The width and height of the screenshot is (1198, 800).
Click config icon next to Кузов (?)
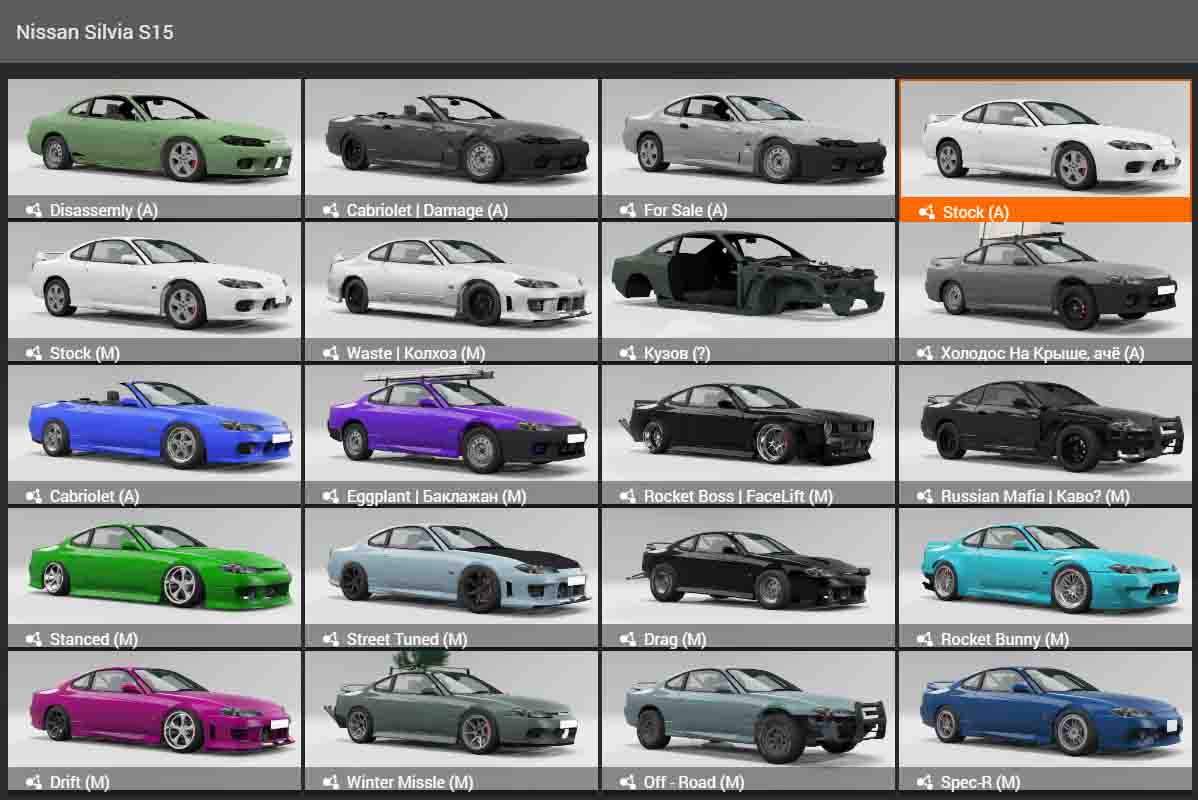[x=627, y=353]
